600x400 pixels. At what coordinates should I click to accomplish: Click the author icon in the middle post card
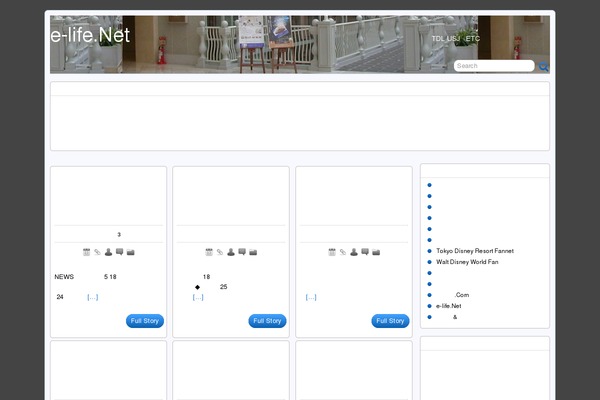click(x=231, y=252)
